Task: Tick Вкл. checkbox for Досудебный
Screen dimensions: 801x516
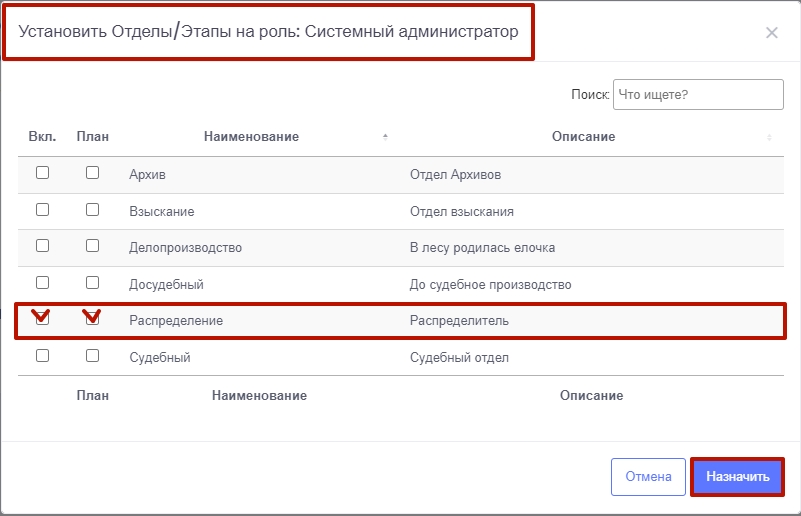Action: coord(42,283)
